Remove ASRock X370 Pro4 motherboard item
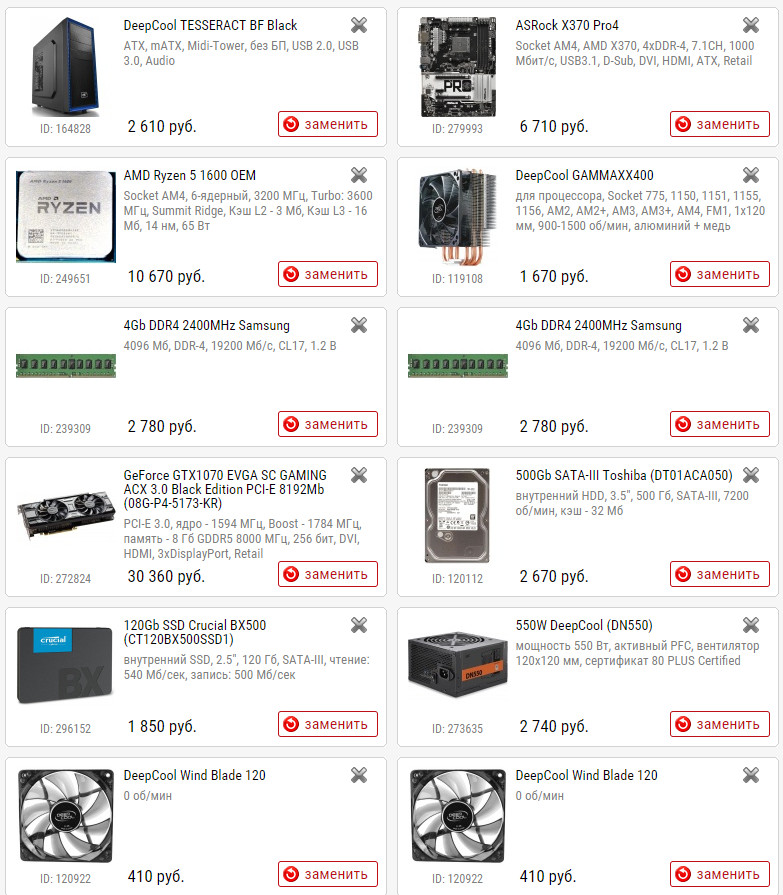The height and width of the screenshot is (895, 783). (751, 25)
